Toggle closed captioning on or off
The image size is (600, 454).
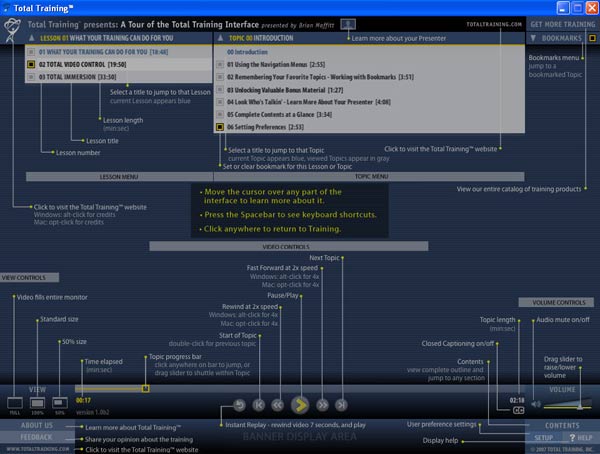pyautogui.click(x=518, y=410)
